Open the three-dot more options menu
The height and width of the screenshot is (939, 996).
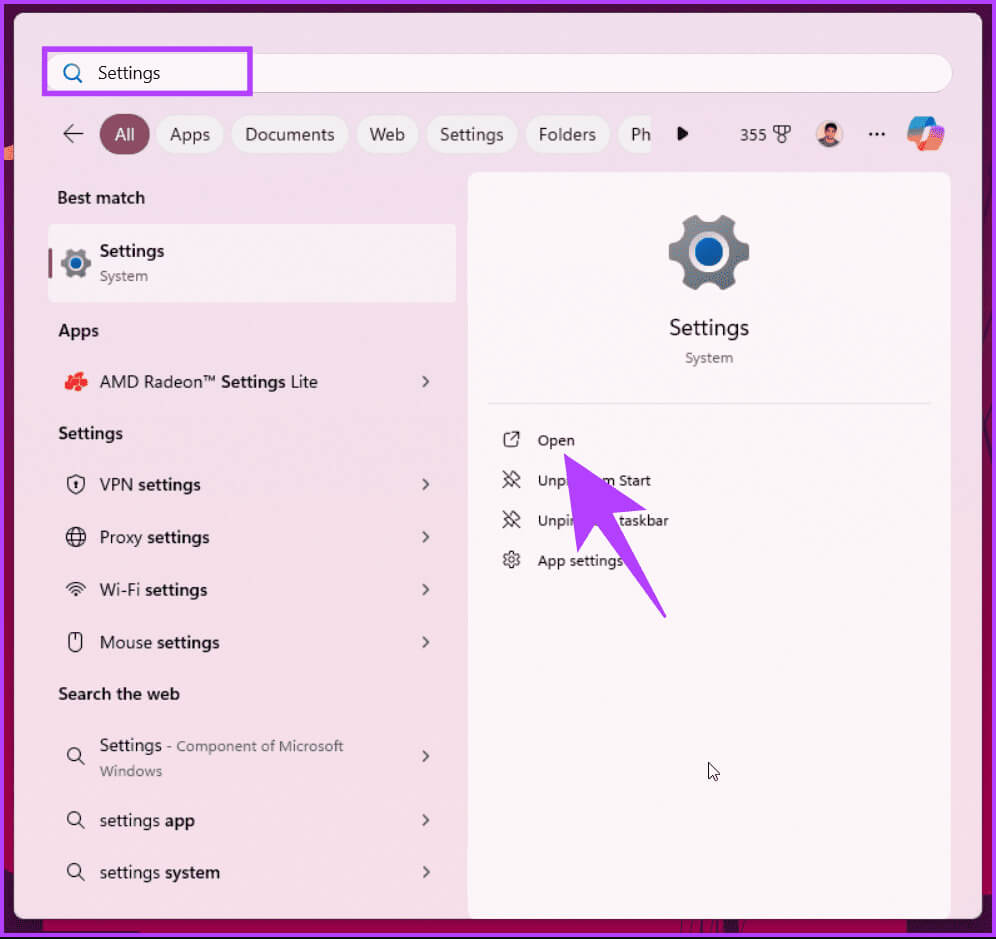877,134
